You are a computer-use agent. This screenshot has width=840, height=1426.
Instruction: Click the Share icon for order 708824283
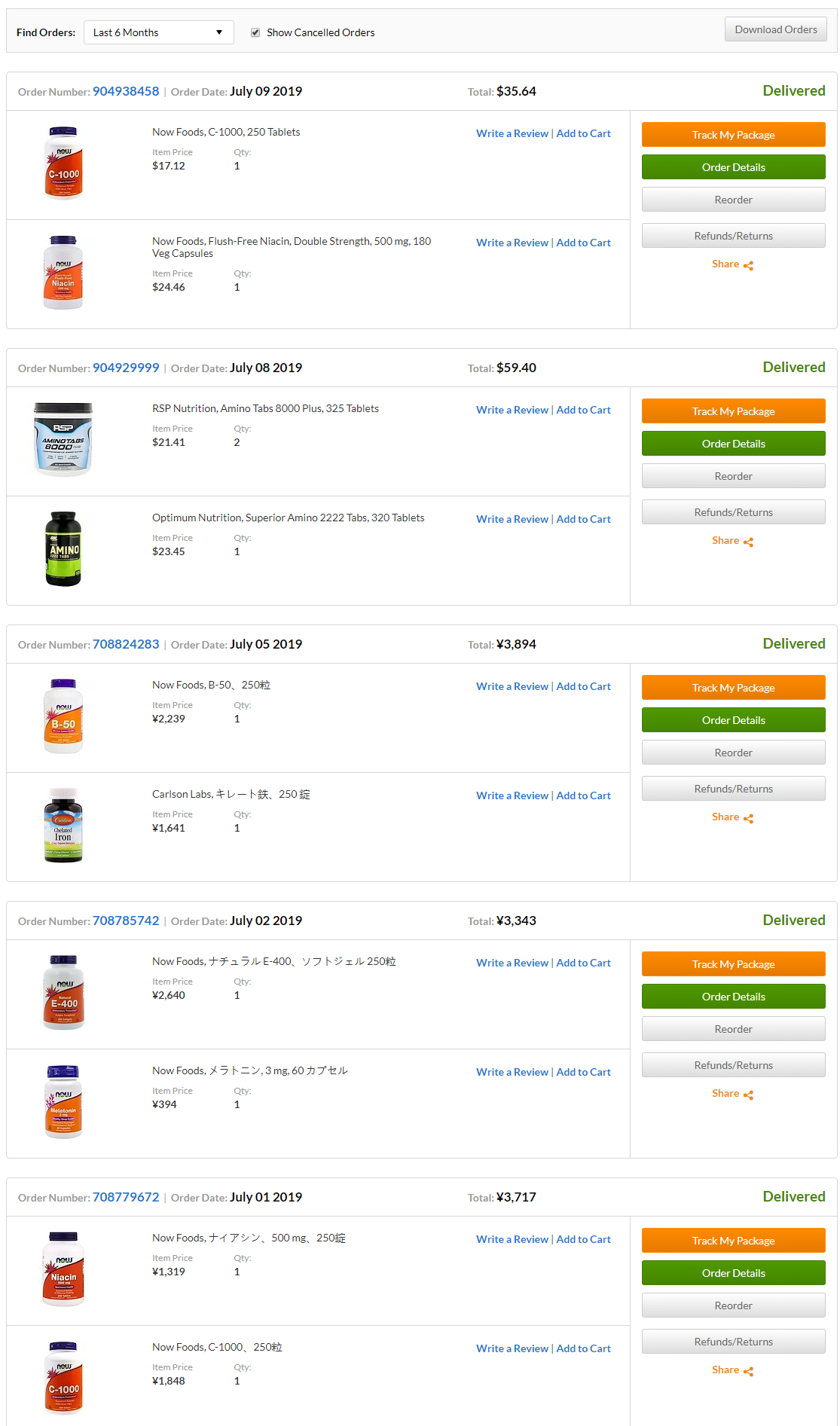click(748, 818)
